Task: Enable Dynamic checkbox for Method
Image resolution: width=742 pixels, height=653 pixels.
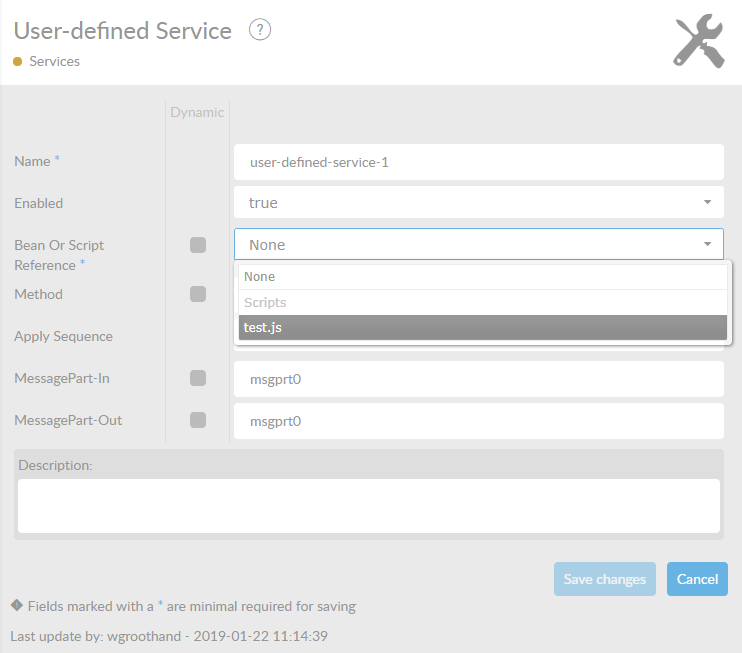Action: pos(198,294)
